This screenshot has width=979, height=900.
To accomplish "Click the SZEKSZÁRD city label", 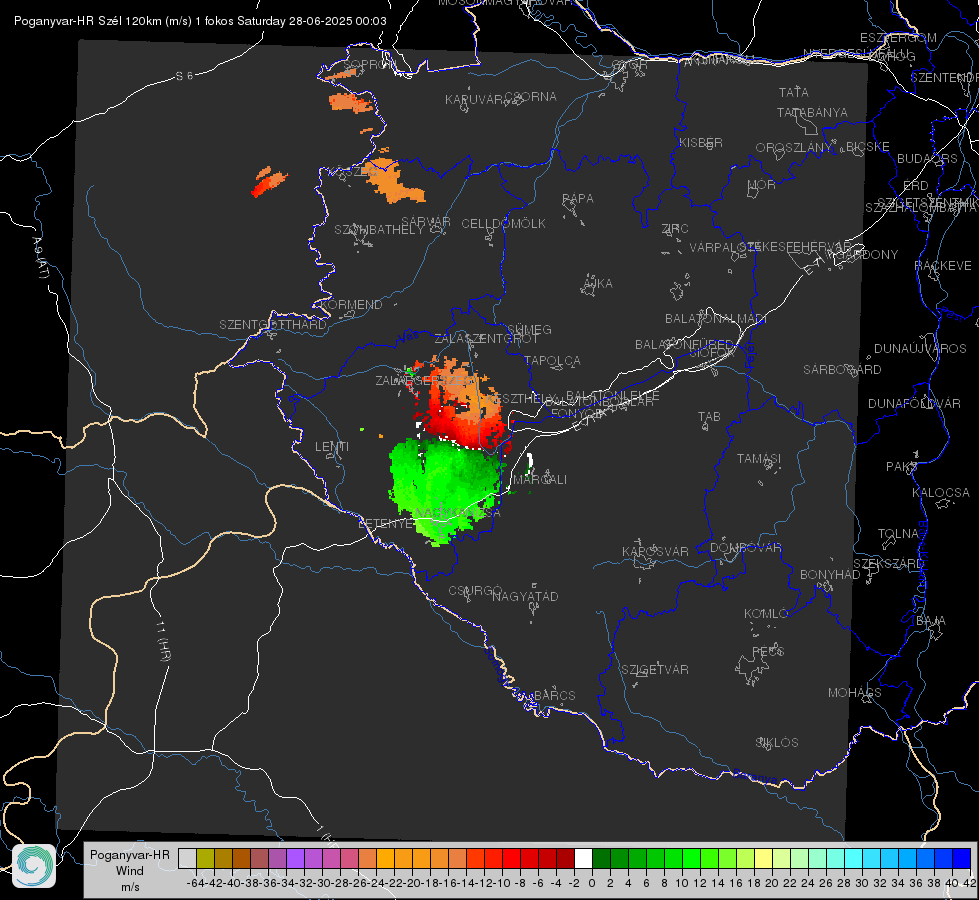I will tap(889, 563).
